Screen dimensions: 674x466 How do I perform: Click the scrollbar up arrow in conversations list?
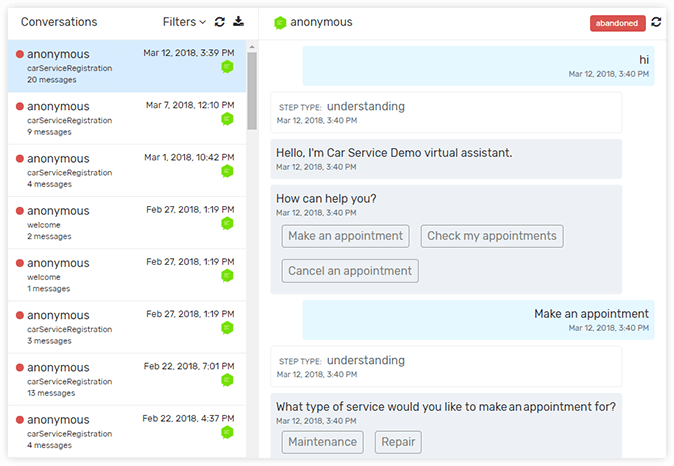point(252,46)
